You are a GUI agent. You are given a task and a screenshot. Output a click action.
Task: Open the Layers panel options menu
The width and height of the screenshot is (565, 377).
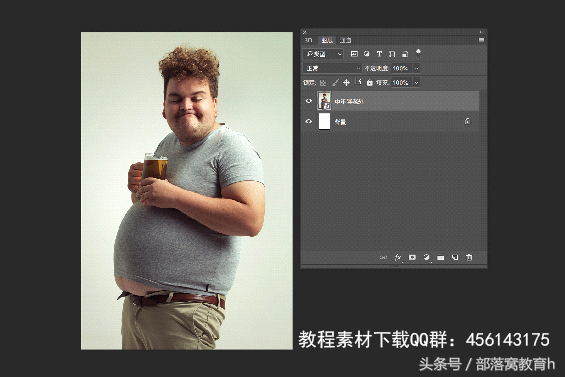tap(481, 40)
